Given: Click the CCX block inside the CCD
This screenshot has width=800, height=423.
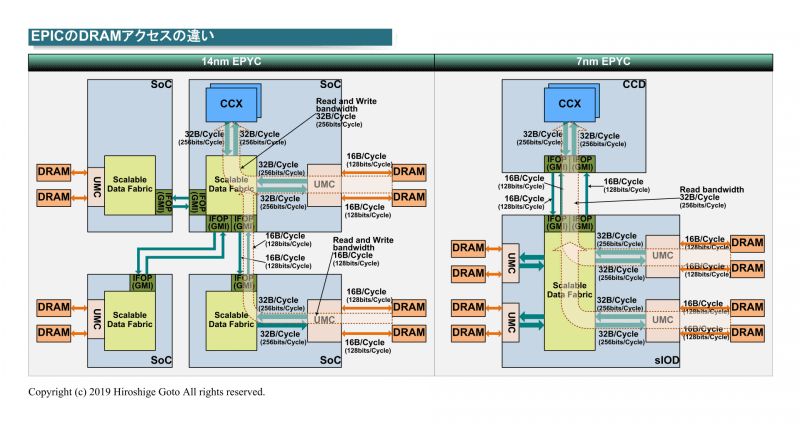Looking at the screenshot, I should (x=569, y=104).
